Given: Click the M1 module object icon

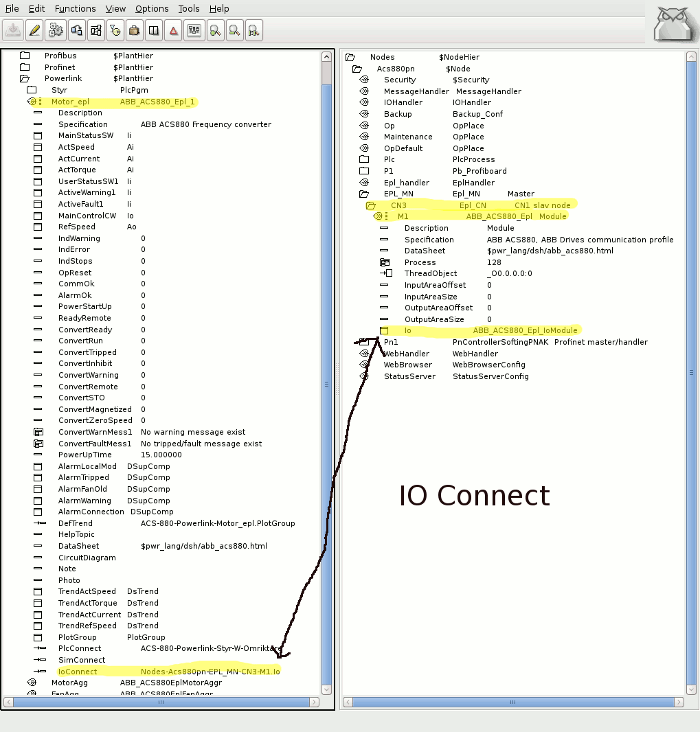Looking at the screenshot, I should (x=379, y=216).
